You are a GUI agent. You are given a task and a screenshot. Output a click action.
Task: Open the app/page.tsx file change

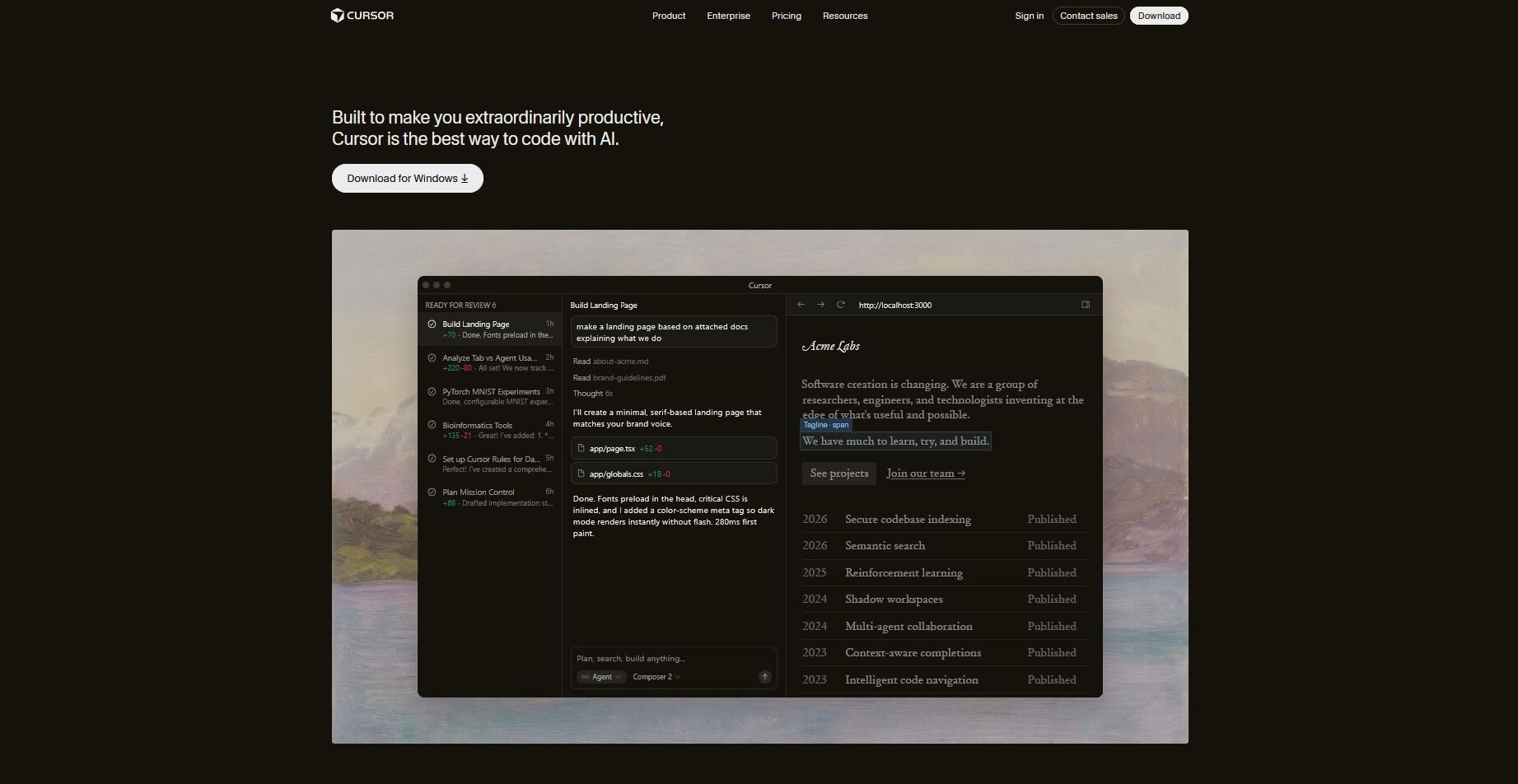coord(674,449)
